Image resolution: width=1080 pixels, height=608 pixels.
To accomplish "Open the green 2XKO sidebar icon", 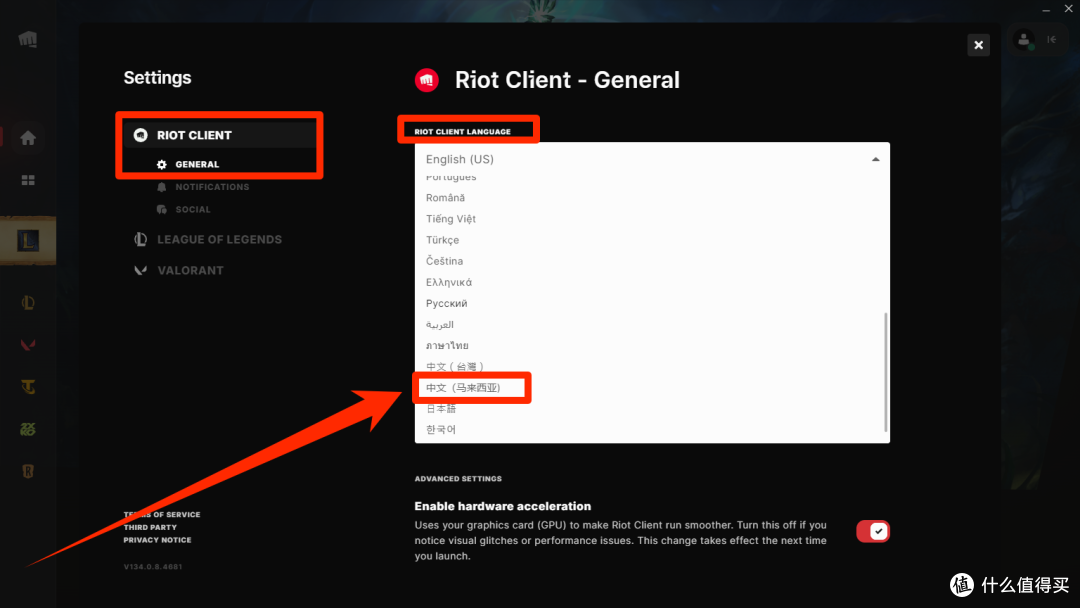I will point(28,429).
